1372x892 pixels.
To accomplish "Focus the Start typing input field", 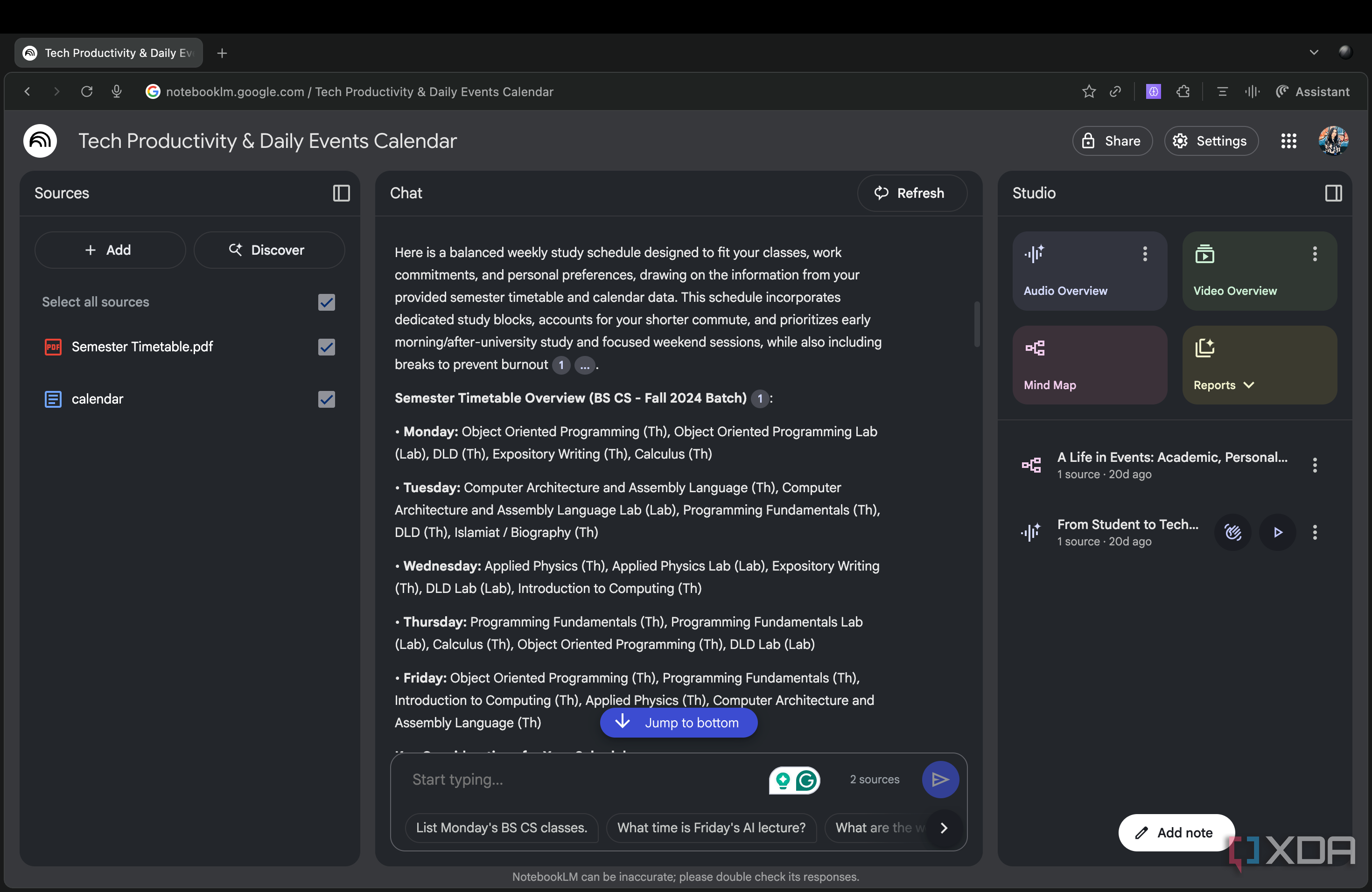I will [x=585, y=780].
